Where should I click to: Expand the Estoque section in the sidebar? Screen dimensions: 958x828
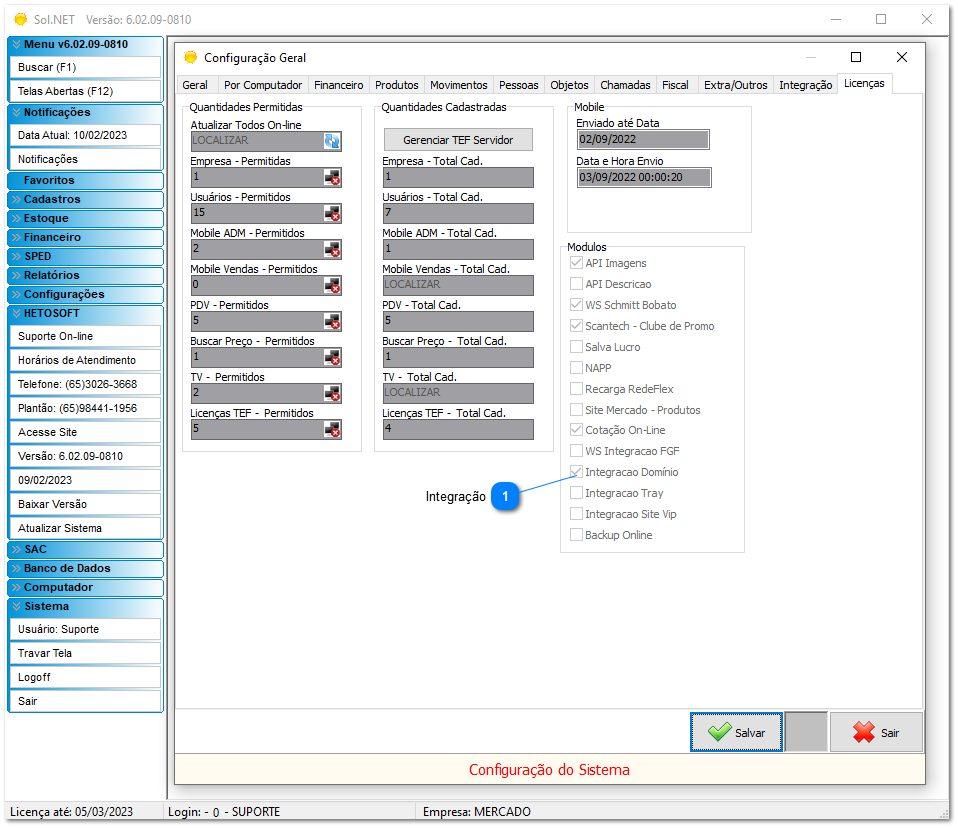pos(85,218)
